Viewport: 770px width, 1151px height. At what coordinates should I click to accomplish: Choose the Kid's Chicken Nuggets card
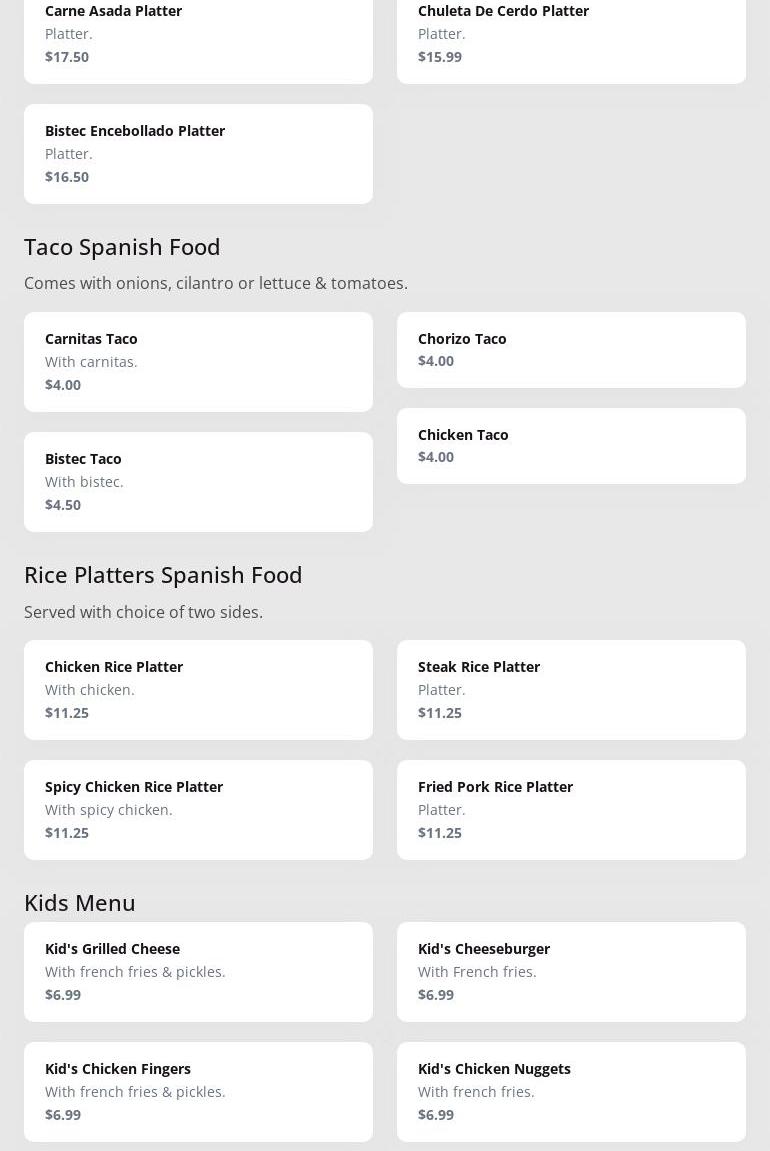(571, 1092)
